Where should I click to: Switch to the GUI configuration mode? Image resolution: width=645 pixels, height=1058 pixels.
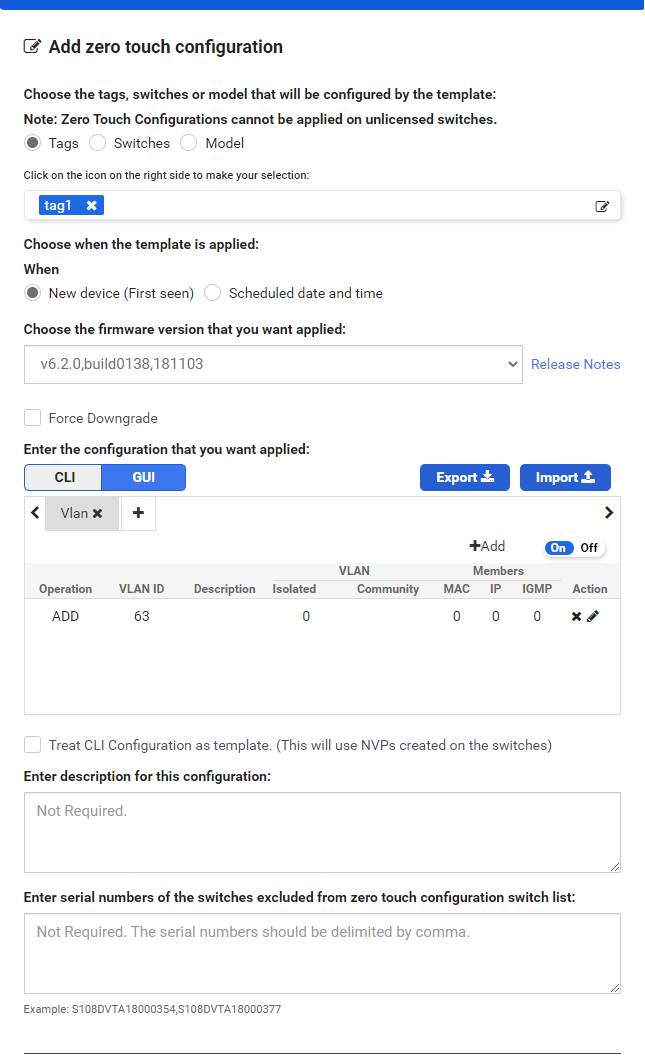tap(144, 477)
